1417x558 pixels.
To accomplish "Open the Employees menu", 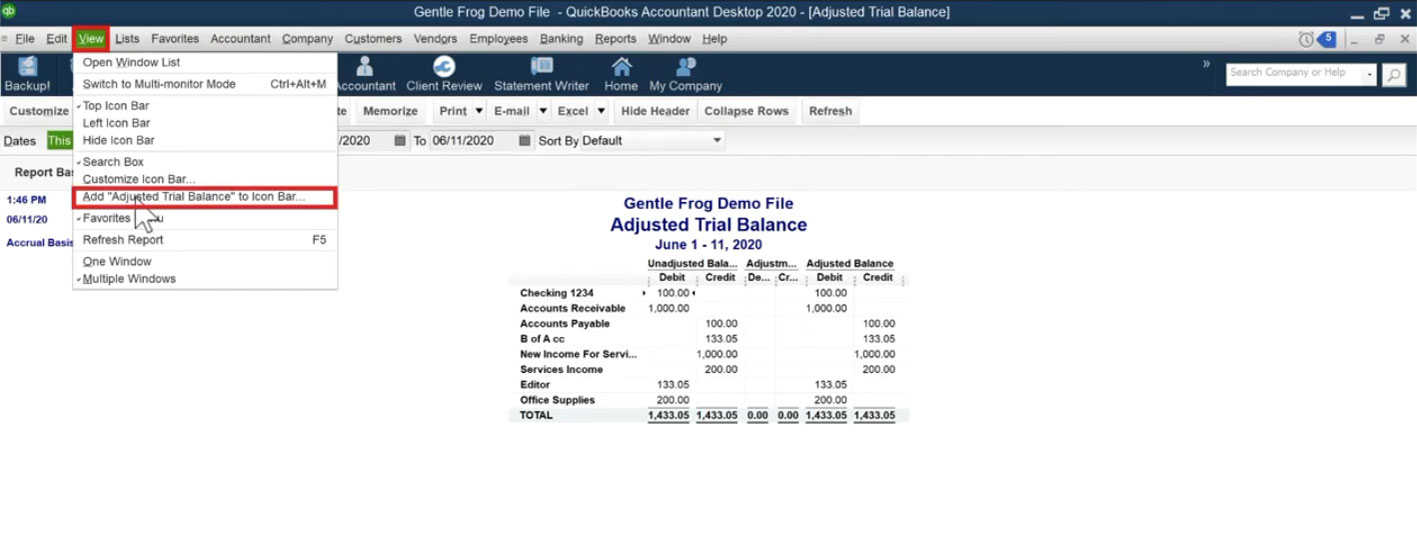I will coord(498,39).
